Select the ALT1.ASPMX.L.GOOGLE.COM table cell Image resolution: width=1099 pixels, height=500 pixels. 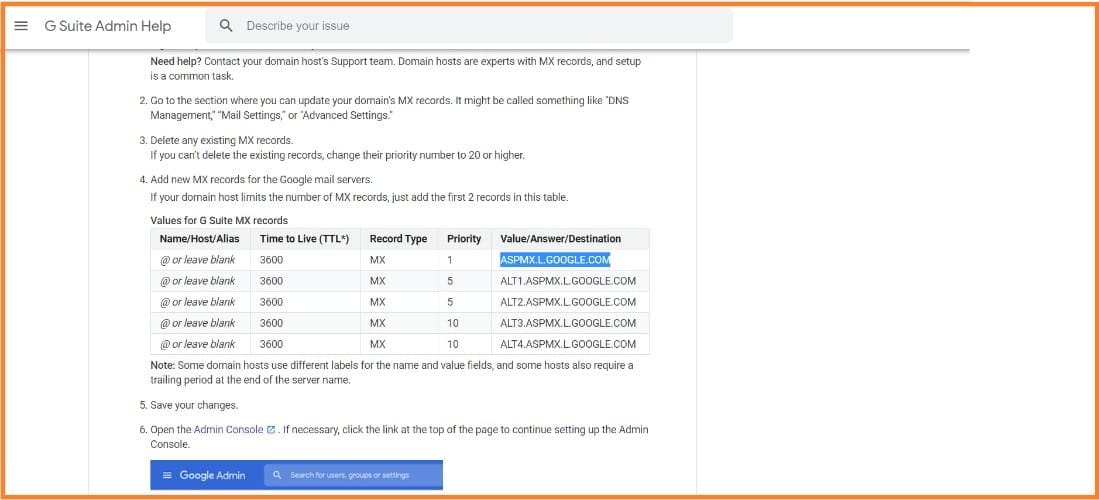pyautogui.click(x=568, y=281)
